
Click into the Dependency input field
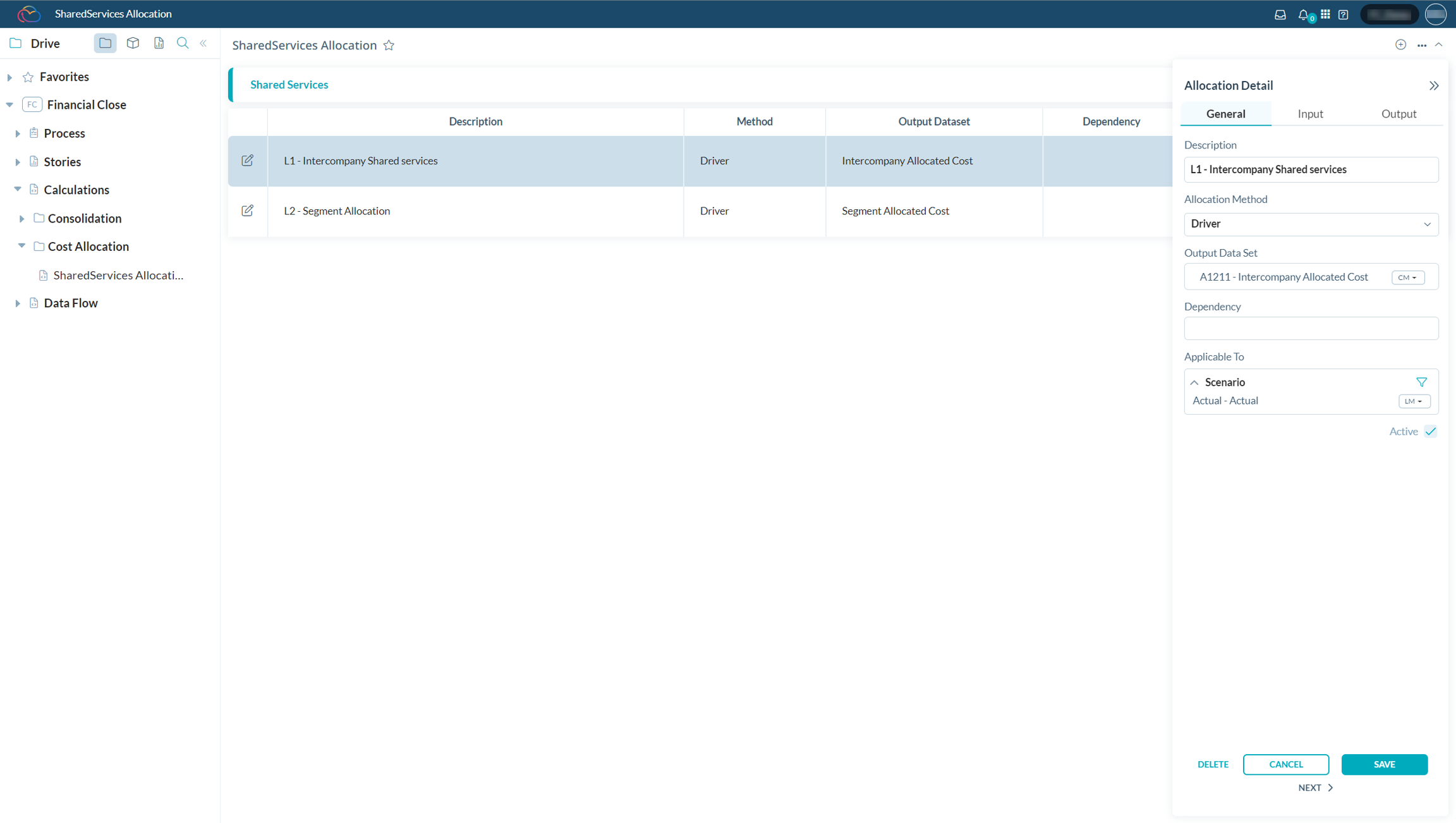(1311, 329)
